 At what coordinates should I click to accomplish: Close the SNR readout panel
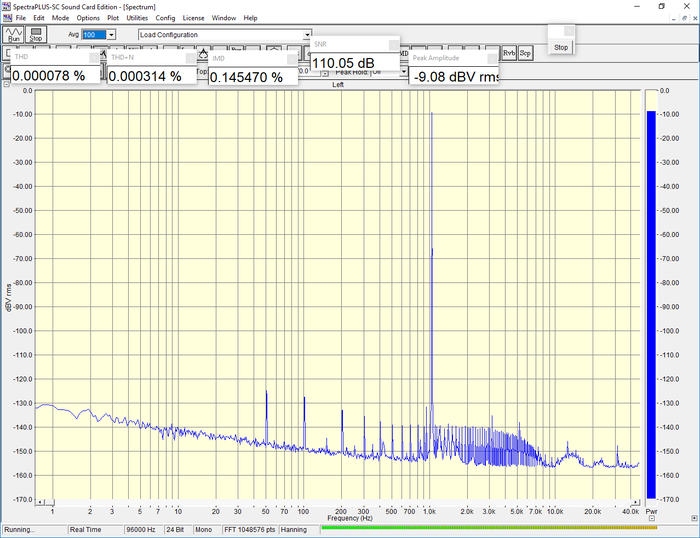tap(393, 45)
